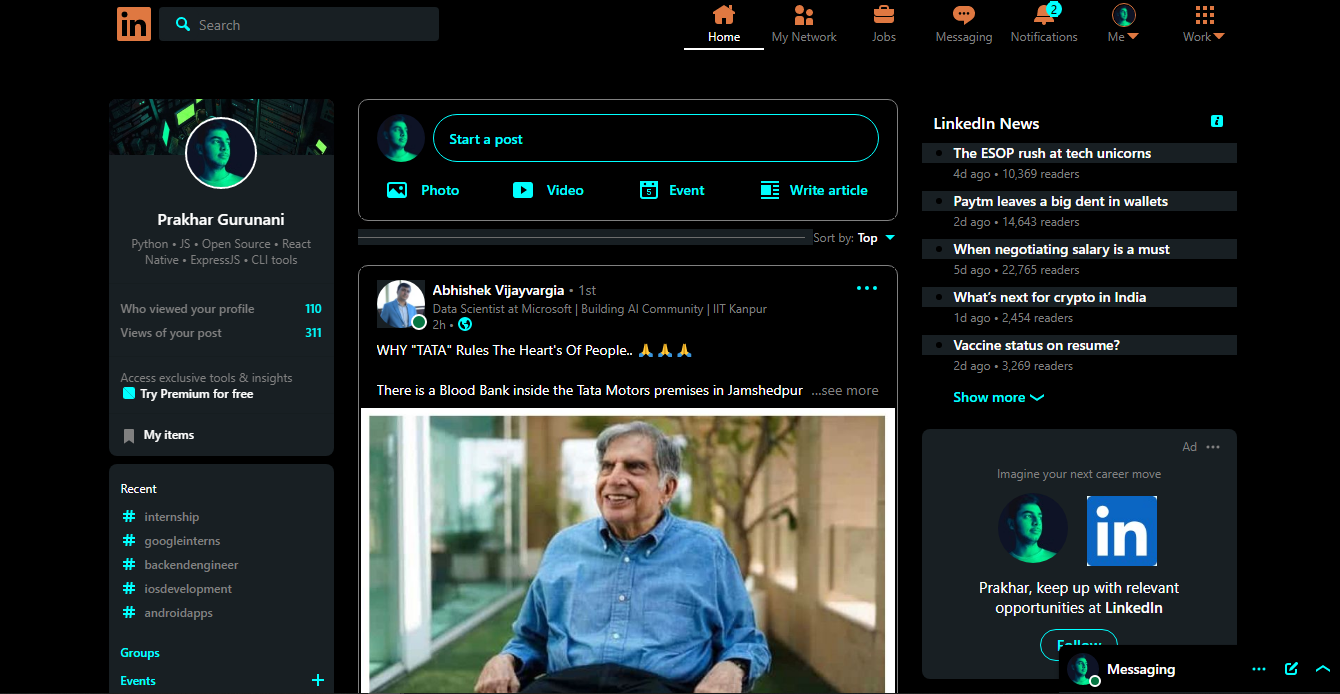Click the search input field
The image size is (1340, 694).
(x=299, y=24)
